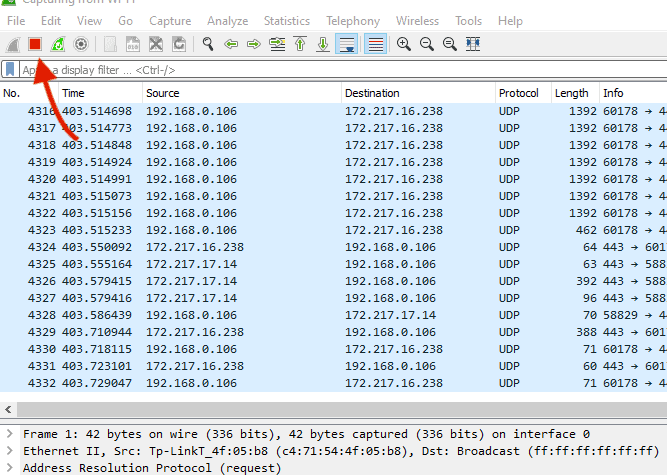The image size is (667, 475).
Task: Click the display filter bookmark icon
Action: click(10, 69)
